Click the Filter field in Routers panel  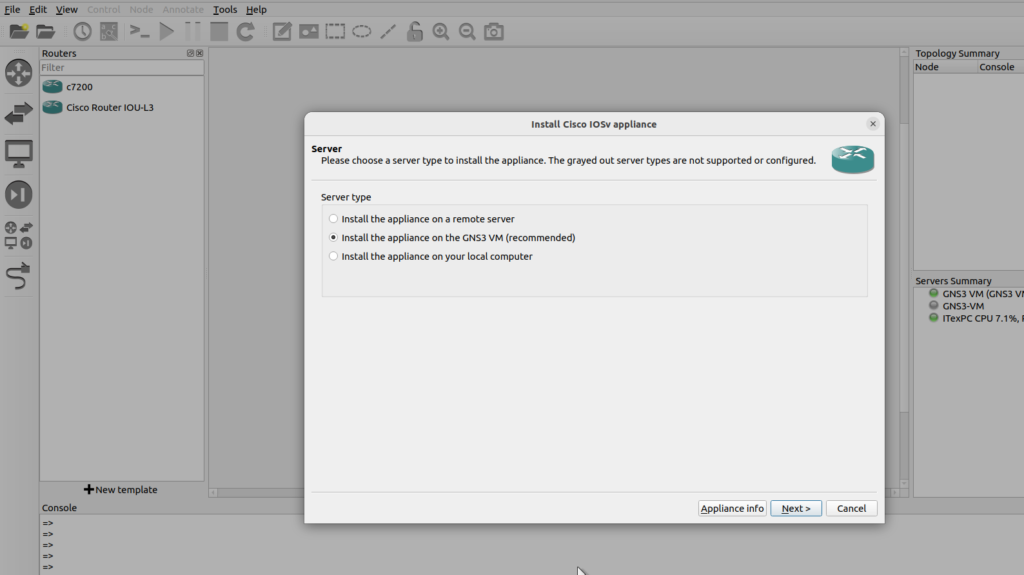[121, 68]
